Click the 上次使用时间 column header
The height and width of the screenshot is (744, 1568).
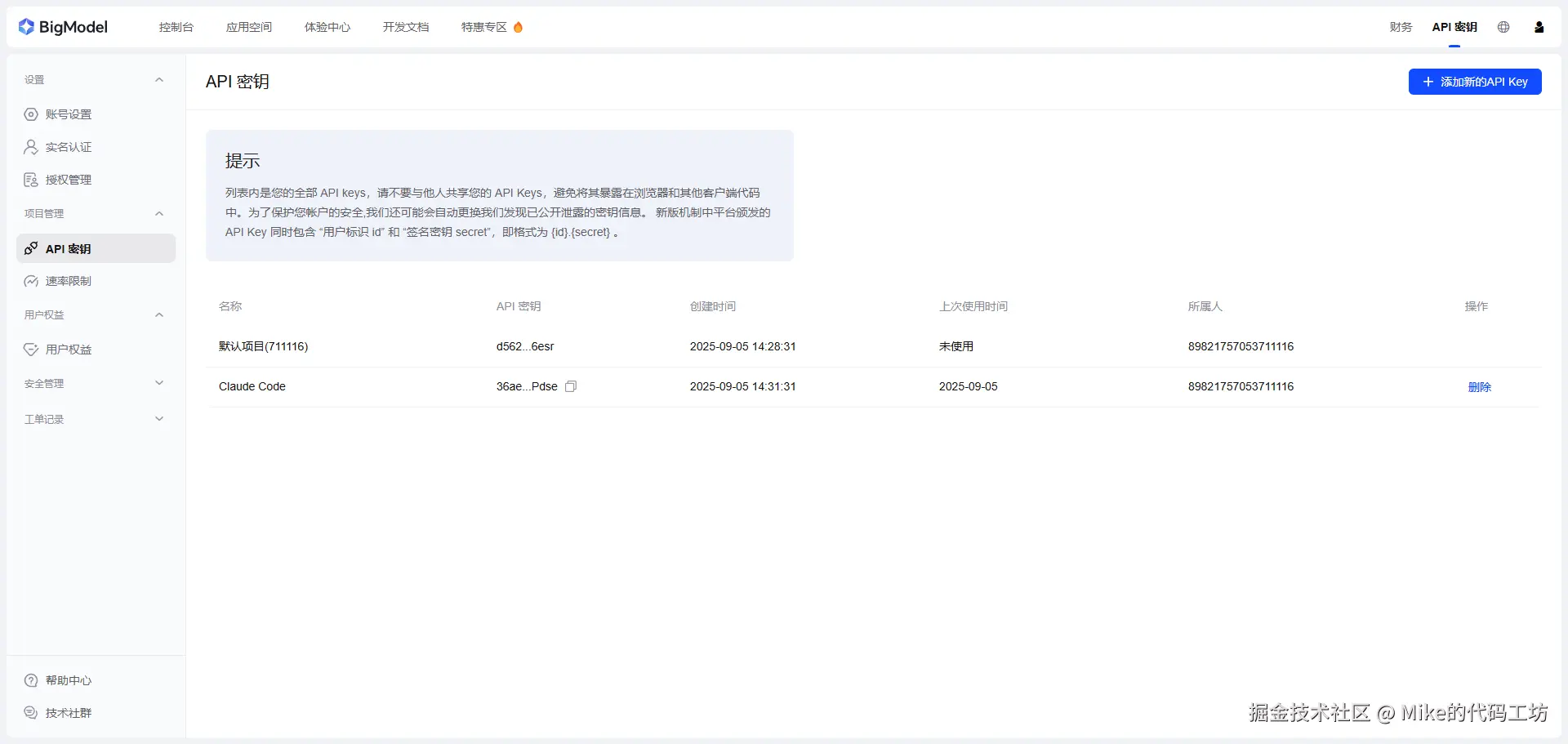[973, 306]
